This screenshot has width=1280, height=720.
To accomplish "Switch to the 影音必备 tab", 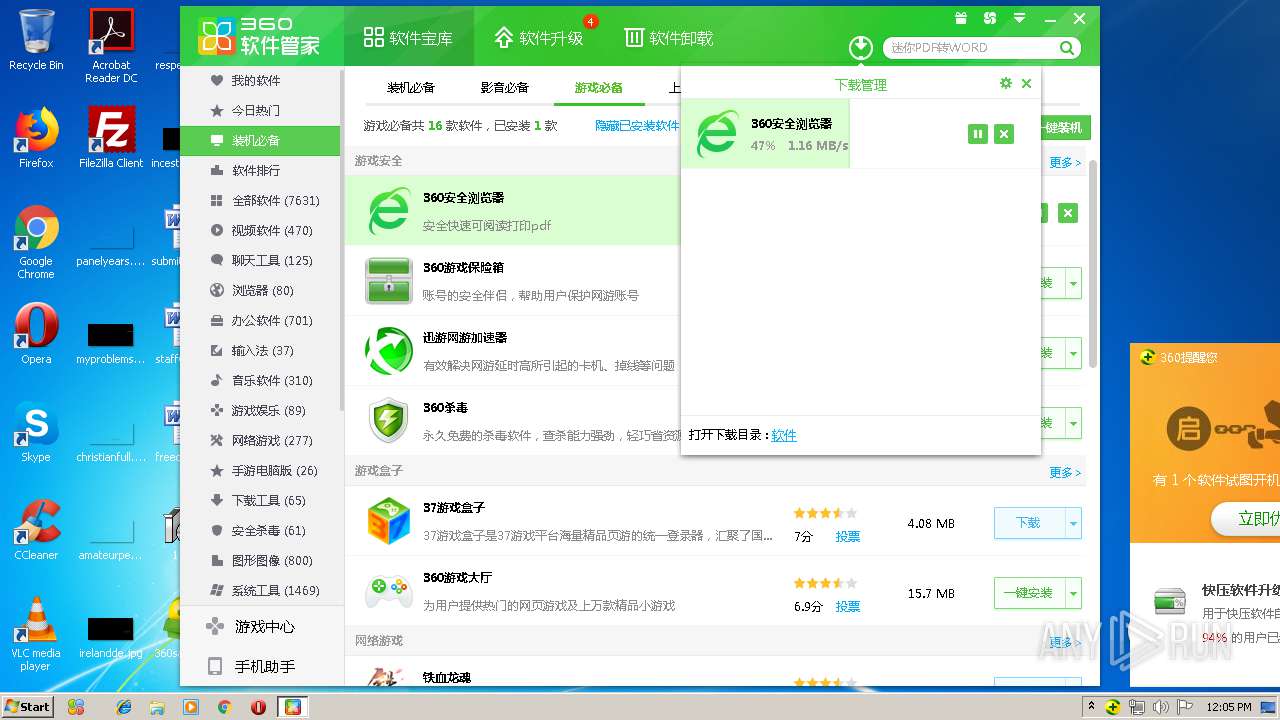I will pyautogui.click(x=504, y=88).
